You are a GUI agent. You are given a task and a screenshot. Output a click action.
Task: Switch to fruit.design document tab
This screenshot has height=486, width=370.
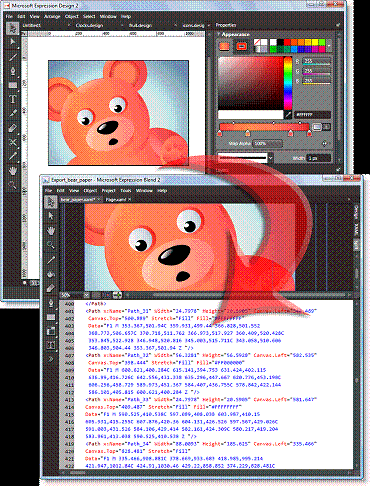[140, 25]
